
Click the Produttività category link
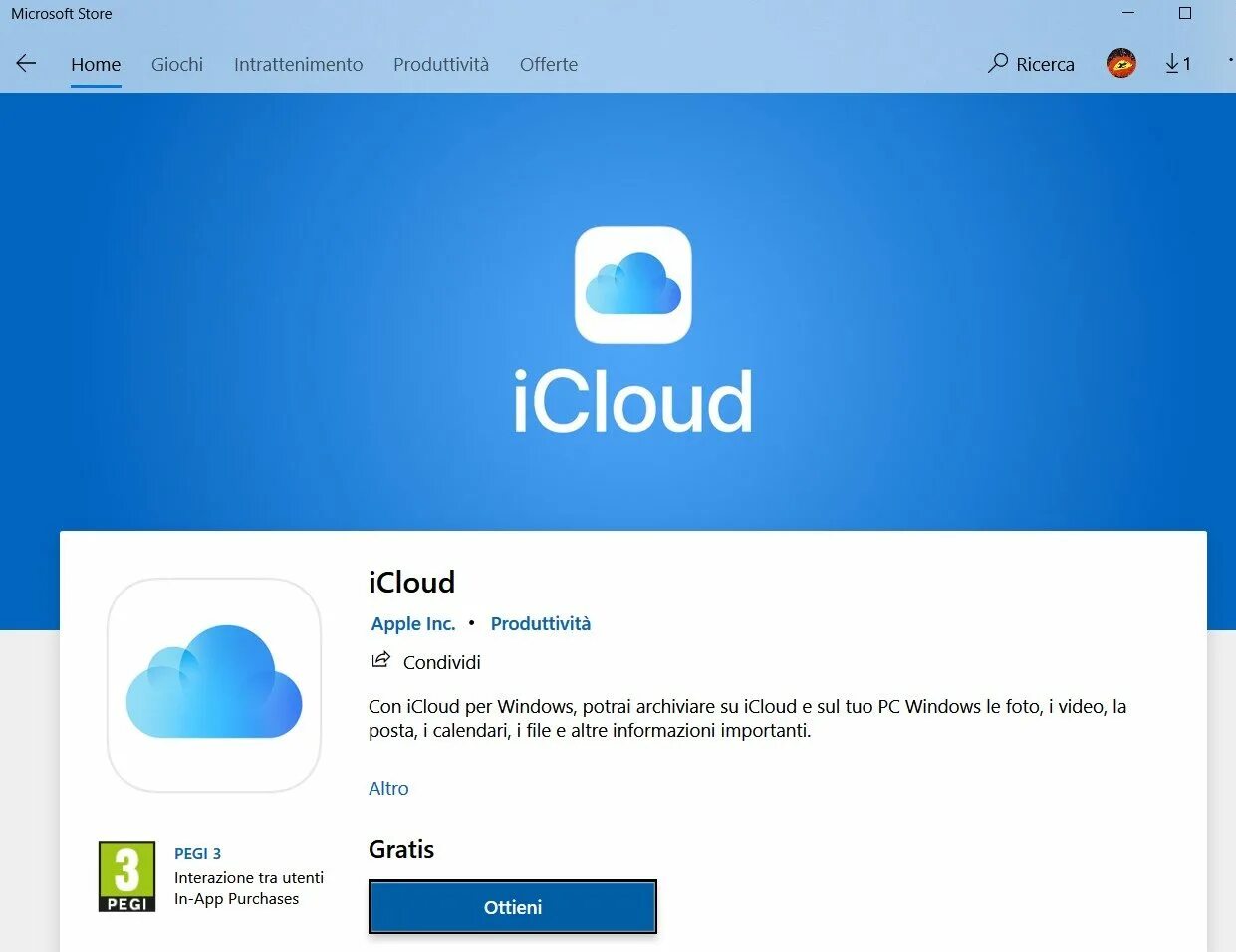[541, 623]
